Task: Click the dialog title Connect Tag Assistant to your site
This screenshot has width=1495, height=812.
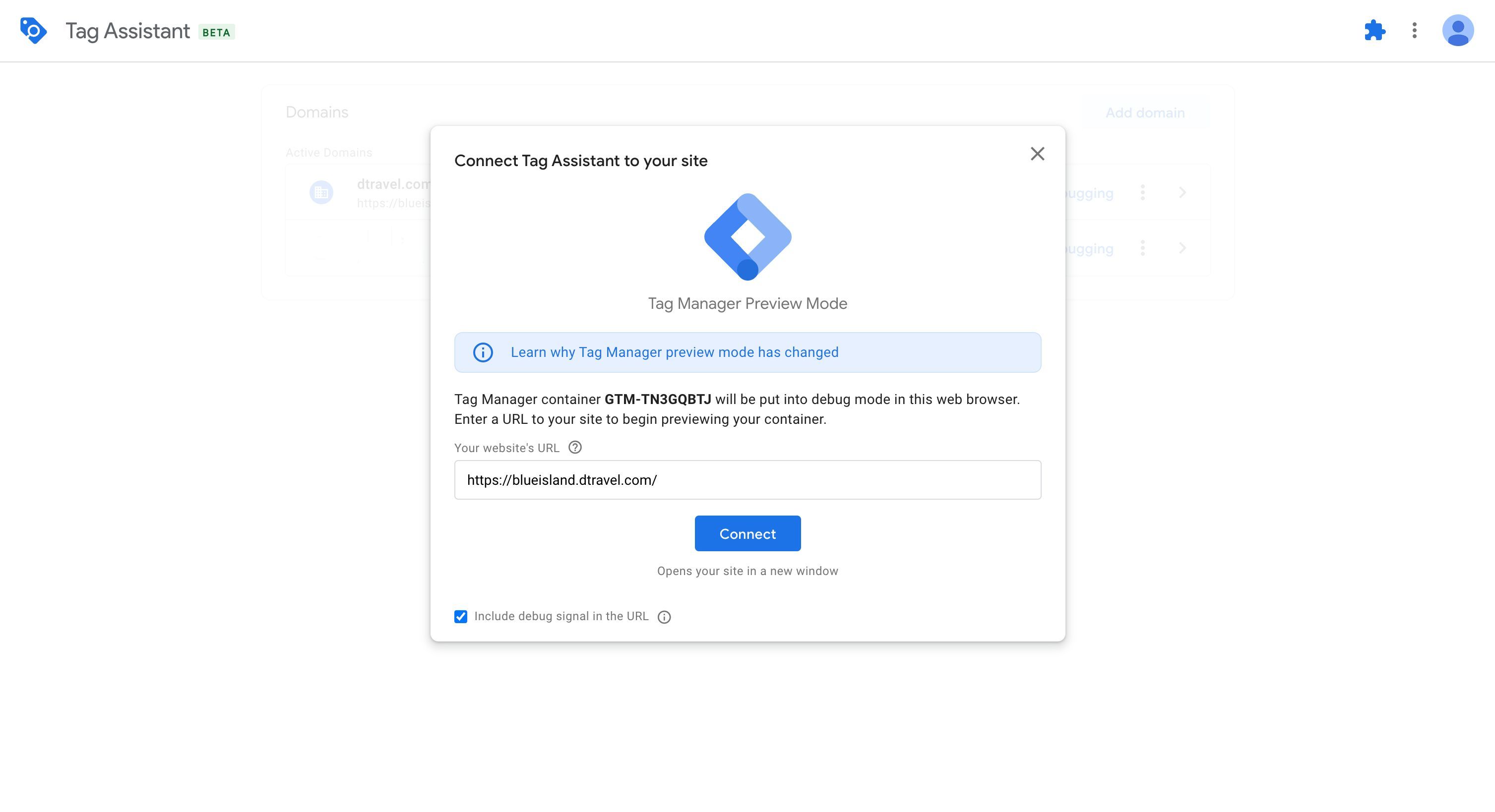Action: click(x=581, y=161)
